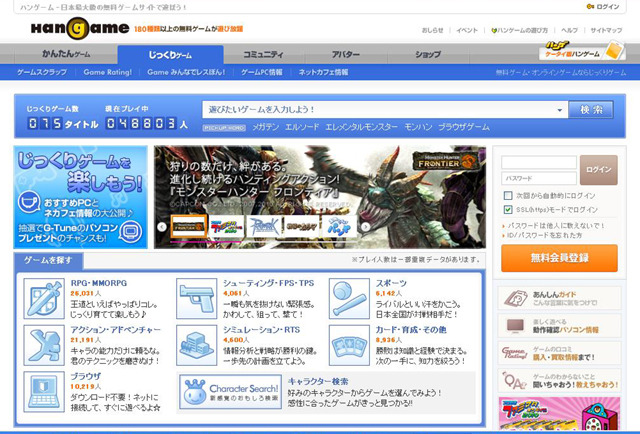Click the Game Rating sidebar icon
The height and width of the screenshot is (434, 640).
515,353
